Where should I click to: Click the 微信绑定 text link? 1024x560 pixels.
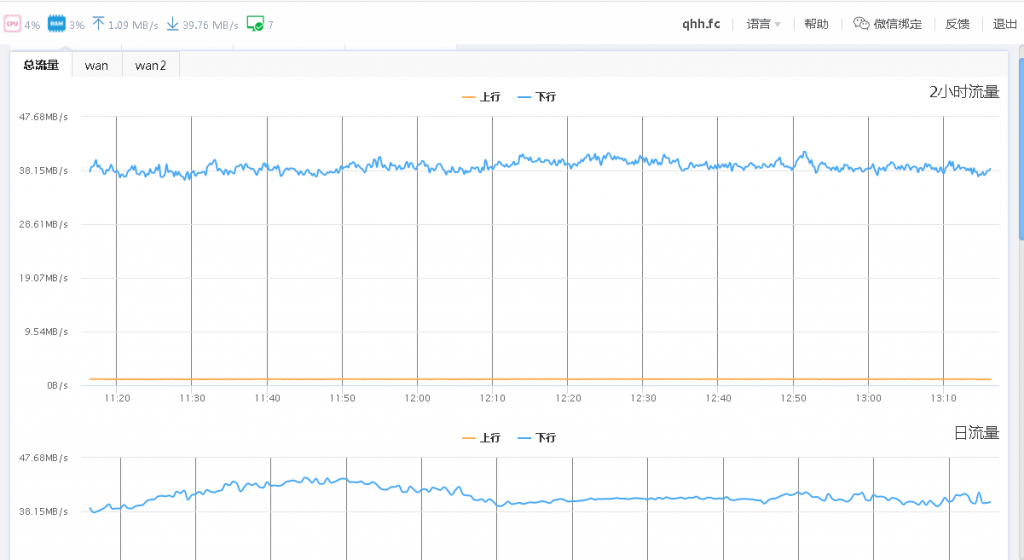897,24
